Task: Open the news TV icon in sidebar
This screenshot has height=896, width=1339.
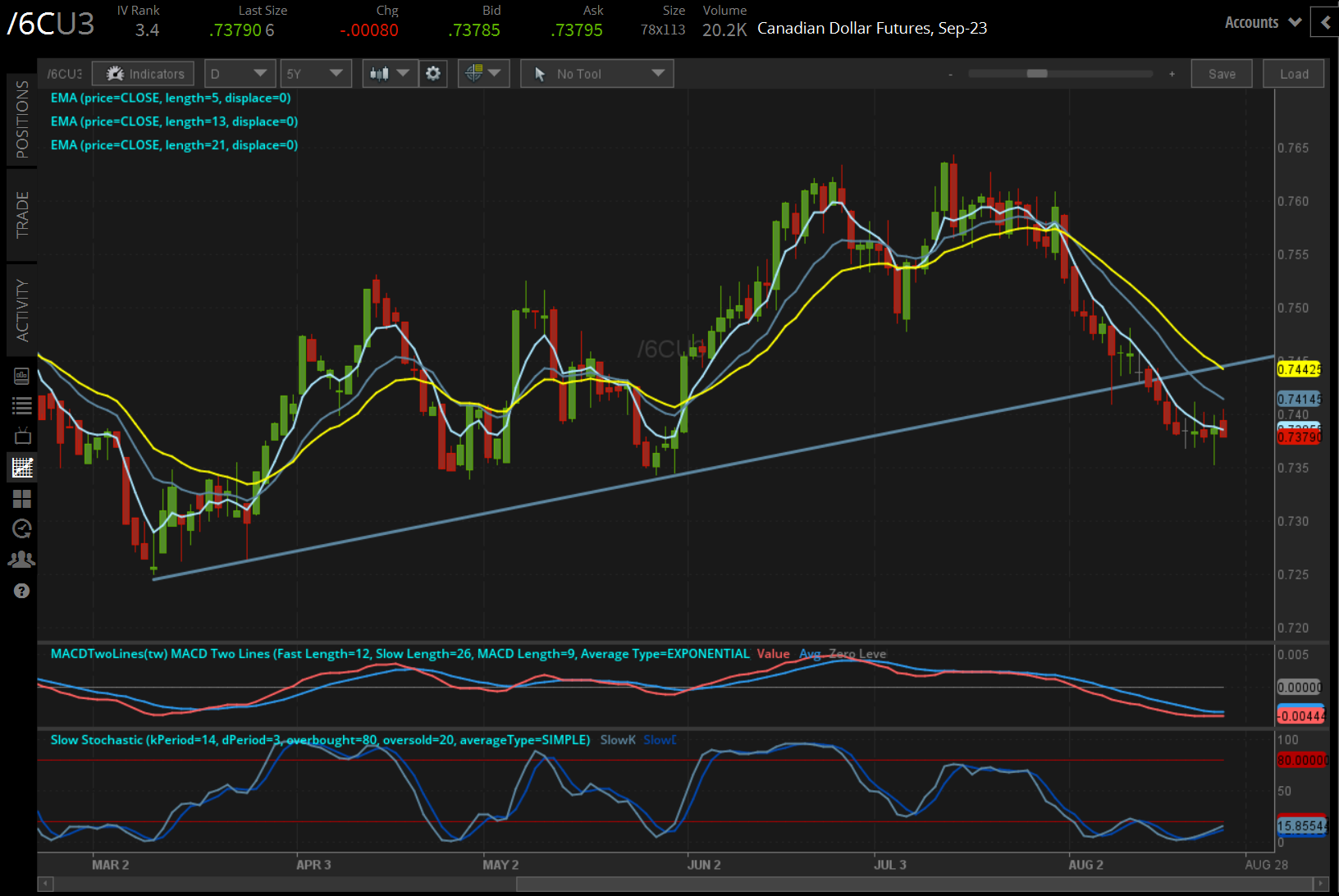Action: [22, 436]
